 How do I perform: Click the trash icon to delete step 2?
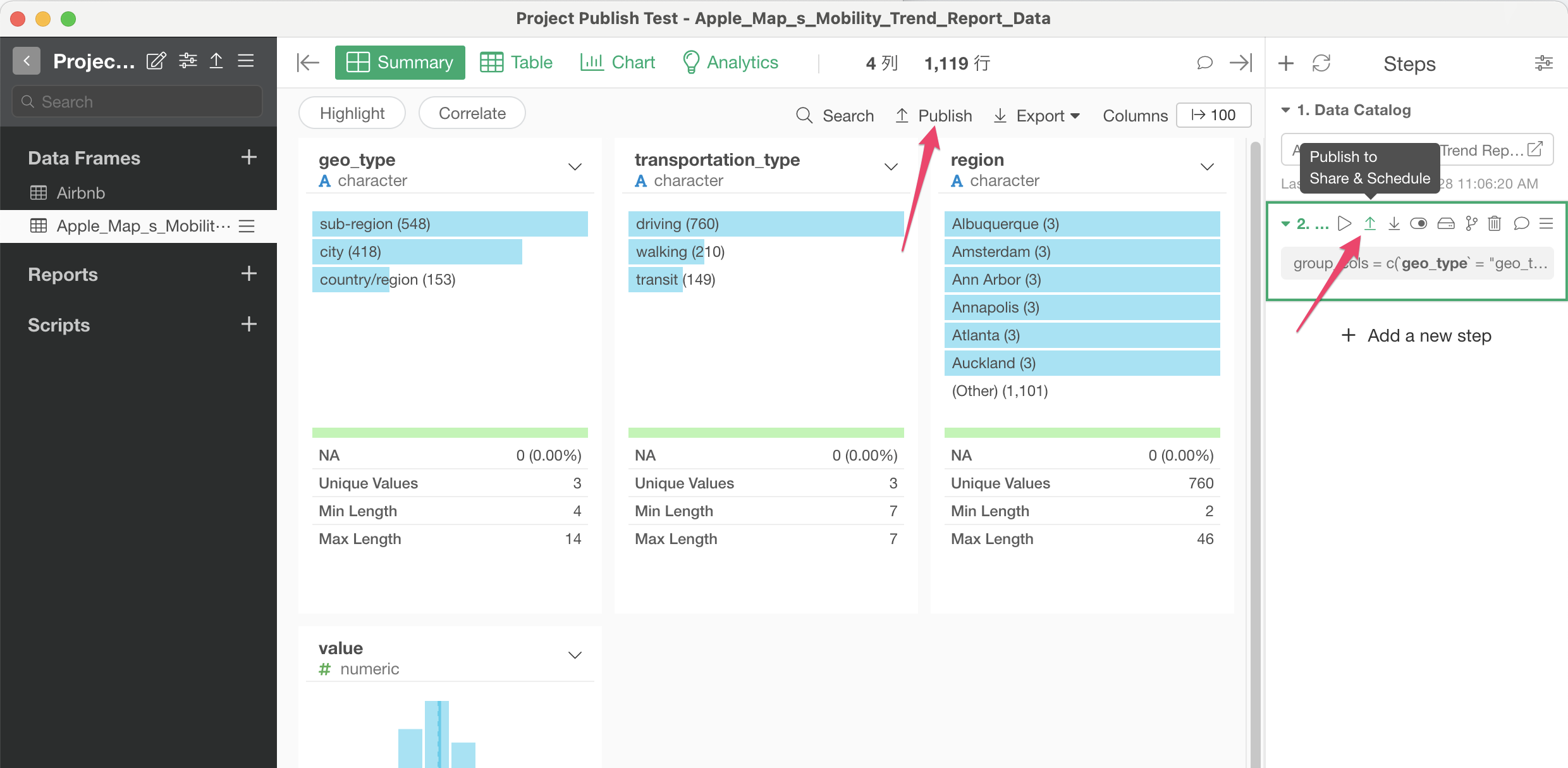pos(1495,224)
